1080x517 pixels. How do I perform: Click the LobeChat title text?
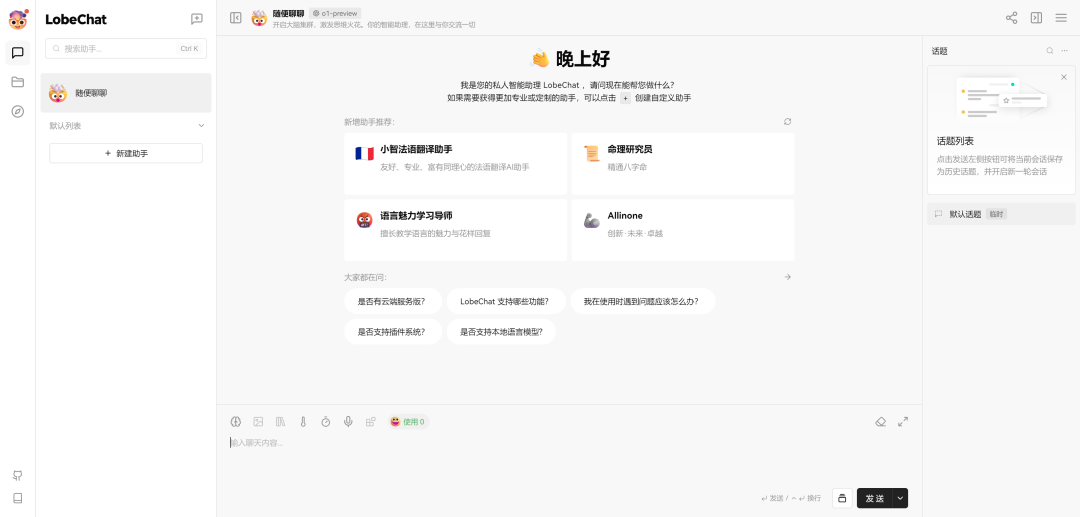point(76,20)
